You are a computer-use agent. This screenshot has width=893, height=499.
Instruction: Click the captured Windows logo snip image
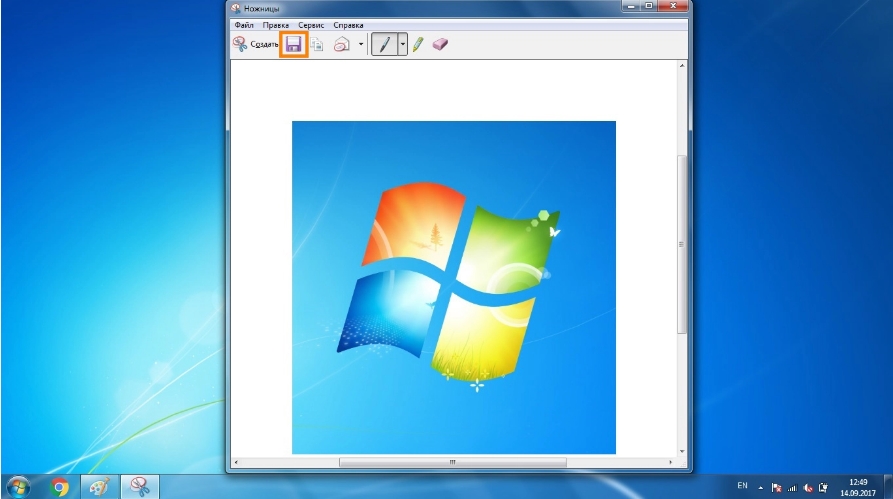(x=454, y=287)
